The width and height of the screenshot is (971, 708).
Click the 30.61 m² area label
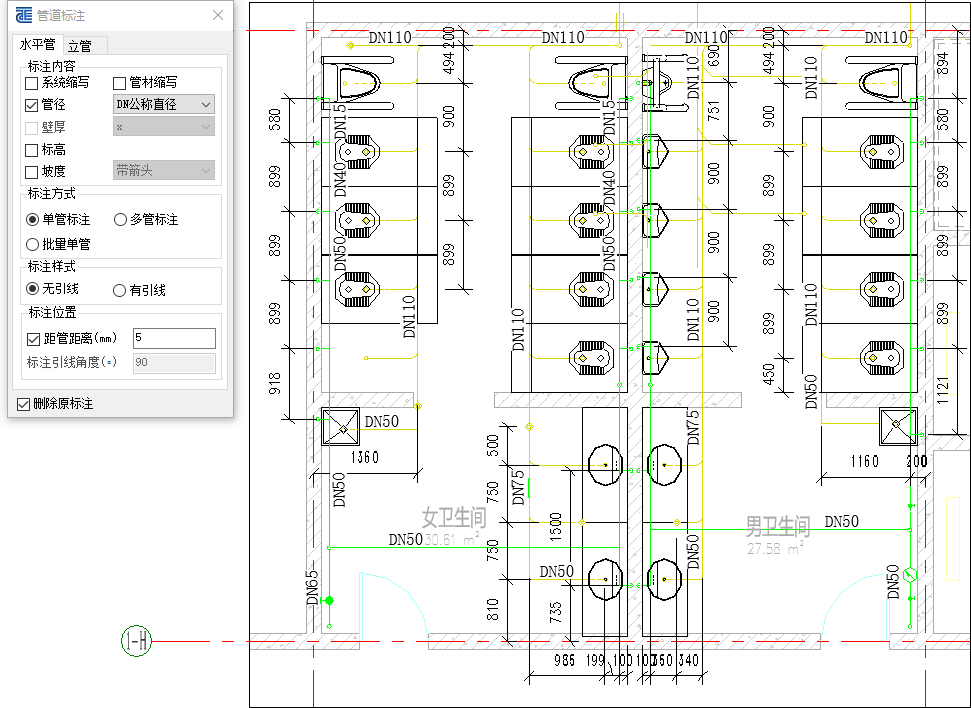tap(452, 540)
